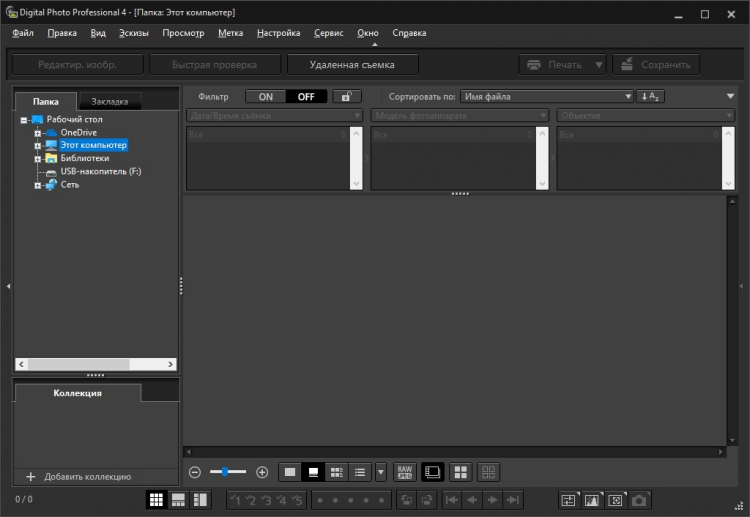The image size is (750, 517).
Task: Open the Сервис menu
Action: 328,33
